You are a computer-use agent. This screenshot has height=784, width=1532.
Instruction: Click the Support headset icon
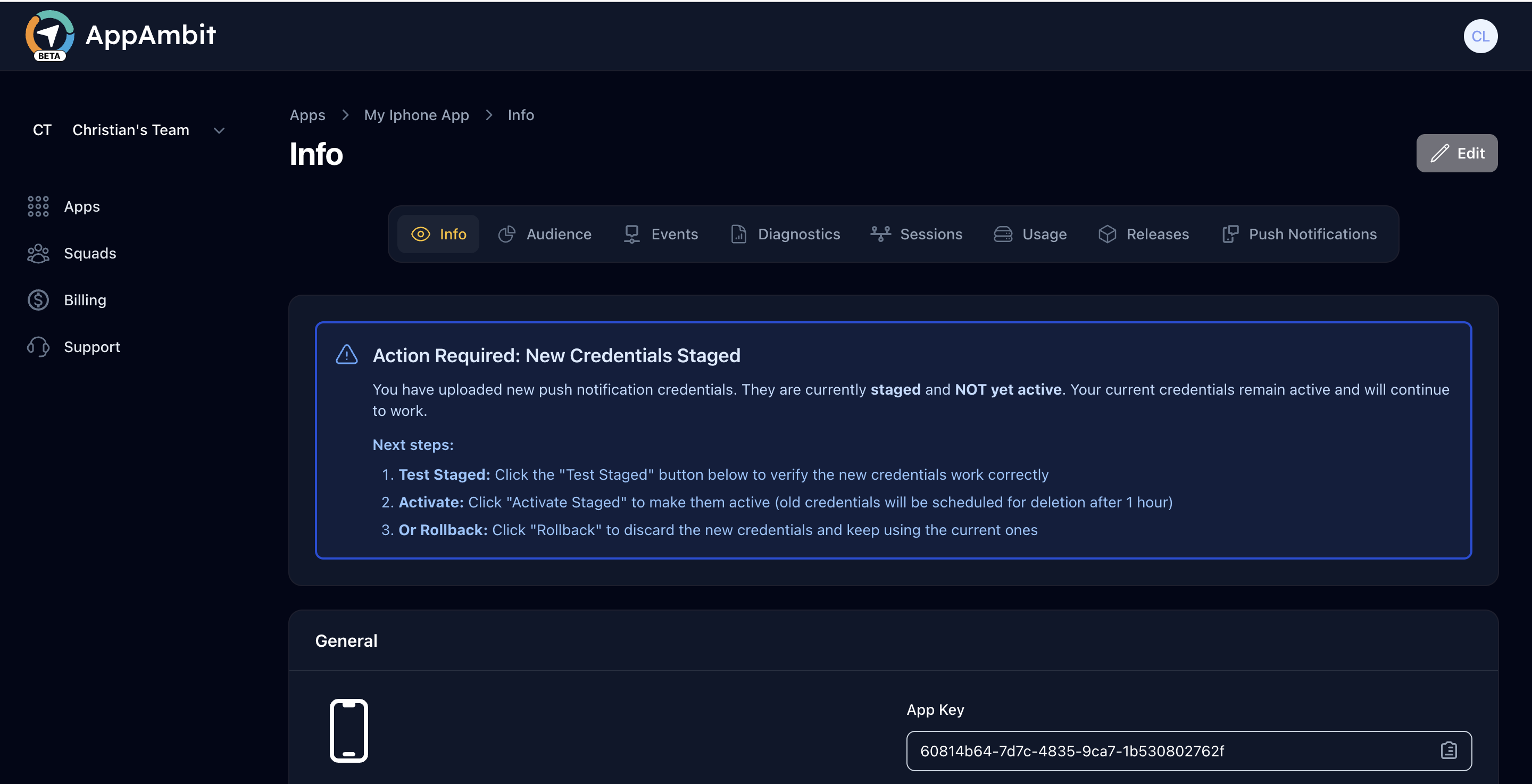[38, 347]
